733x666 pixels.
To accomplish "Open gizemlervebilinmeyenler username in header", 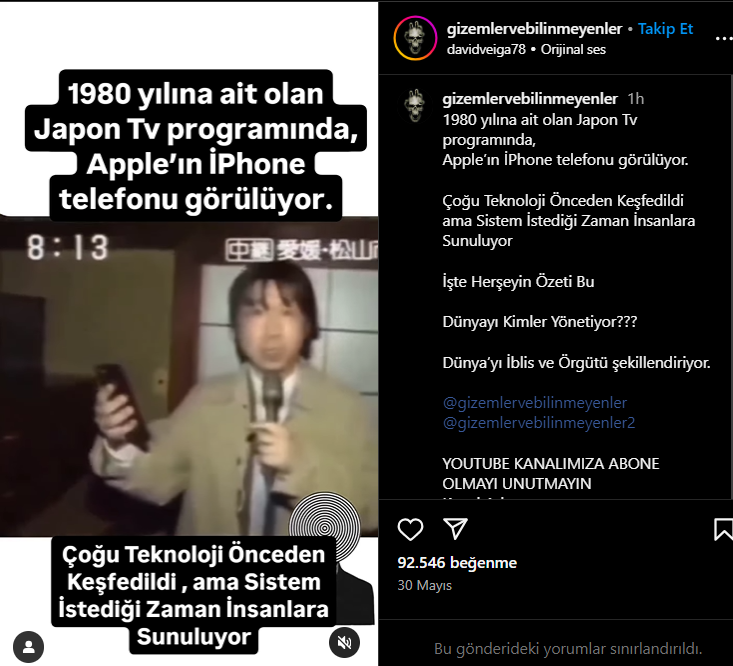I will tap(534, 29).
